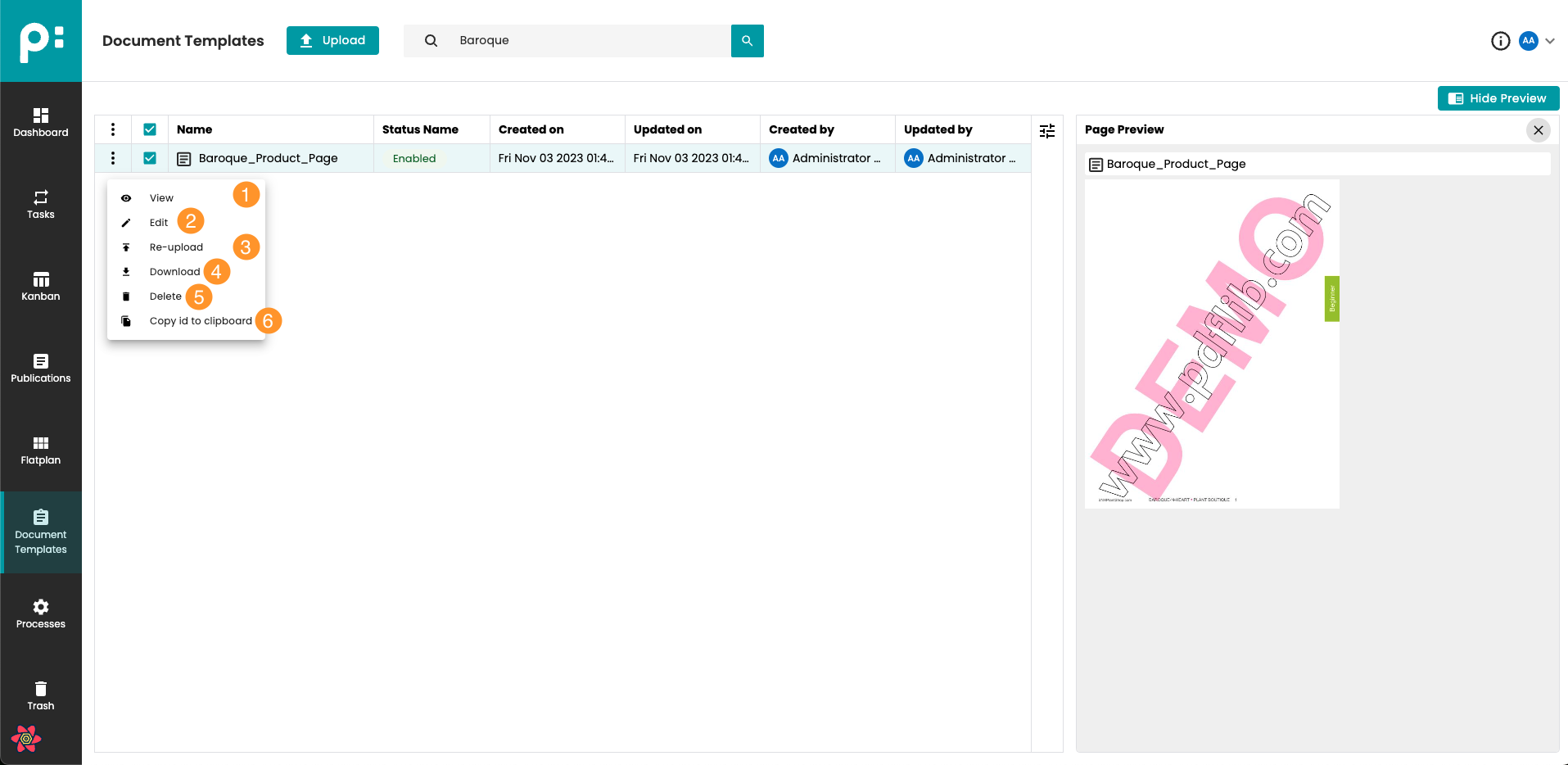Open the Publications section
The image size is (1568, 765).
coord(40,368)
